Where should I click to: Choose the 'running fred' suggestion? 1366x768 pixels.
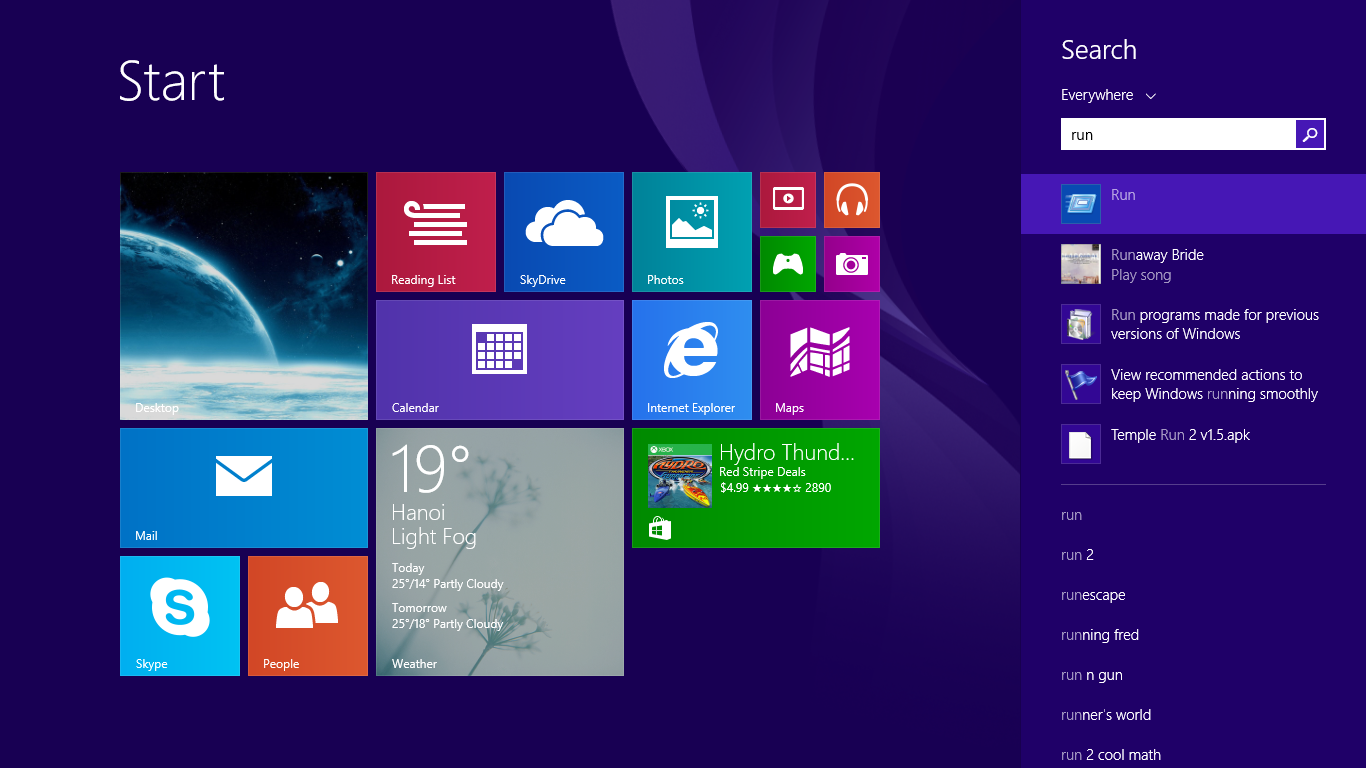pos(1100,635)
